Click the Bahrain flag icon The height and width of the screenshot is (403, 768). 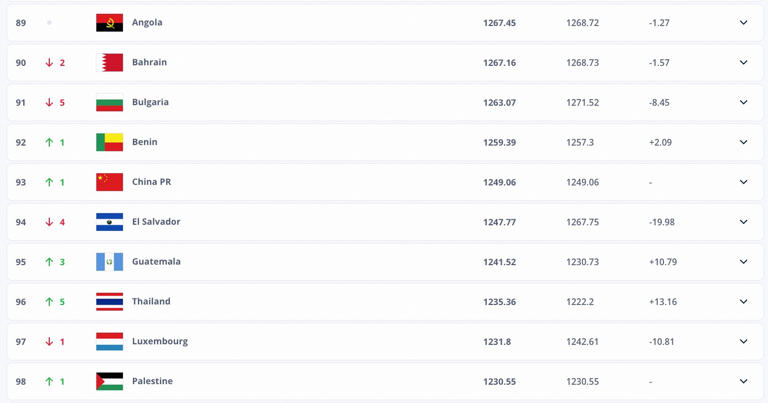109,63
